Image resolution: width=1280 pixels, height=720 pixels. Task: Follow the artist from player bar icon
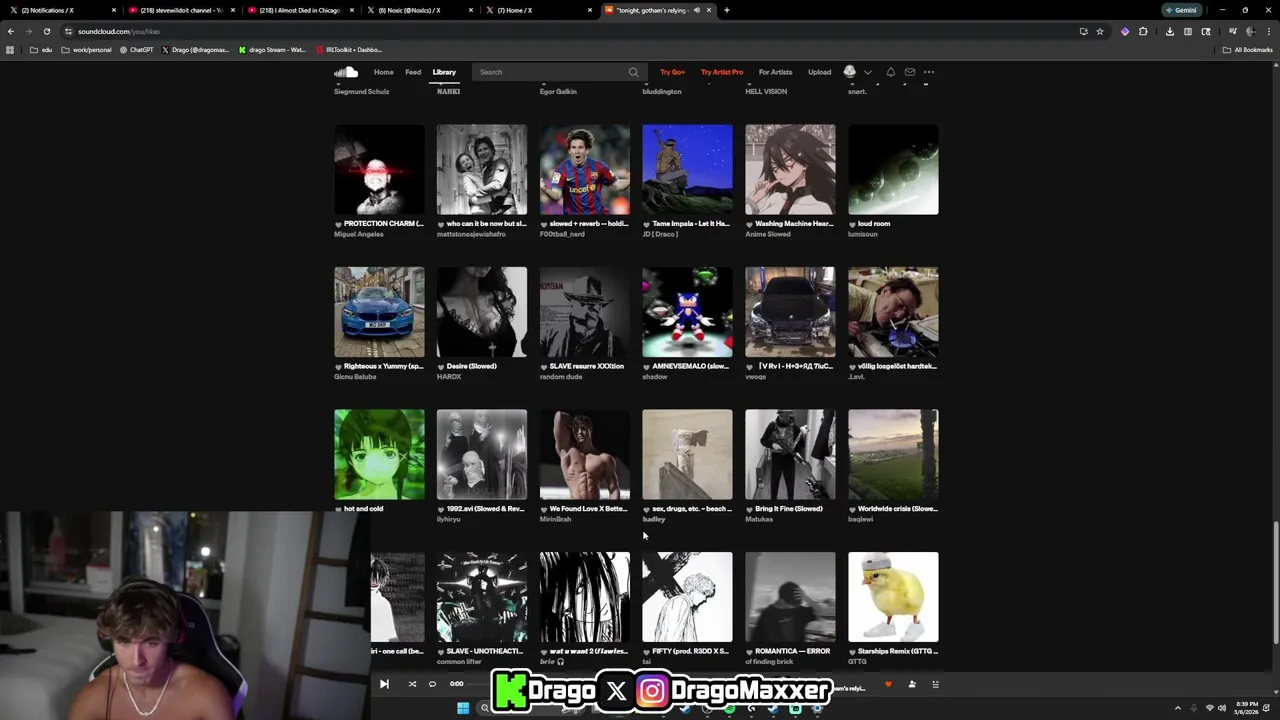coord(912,684)
